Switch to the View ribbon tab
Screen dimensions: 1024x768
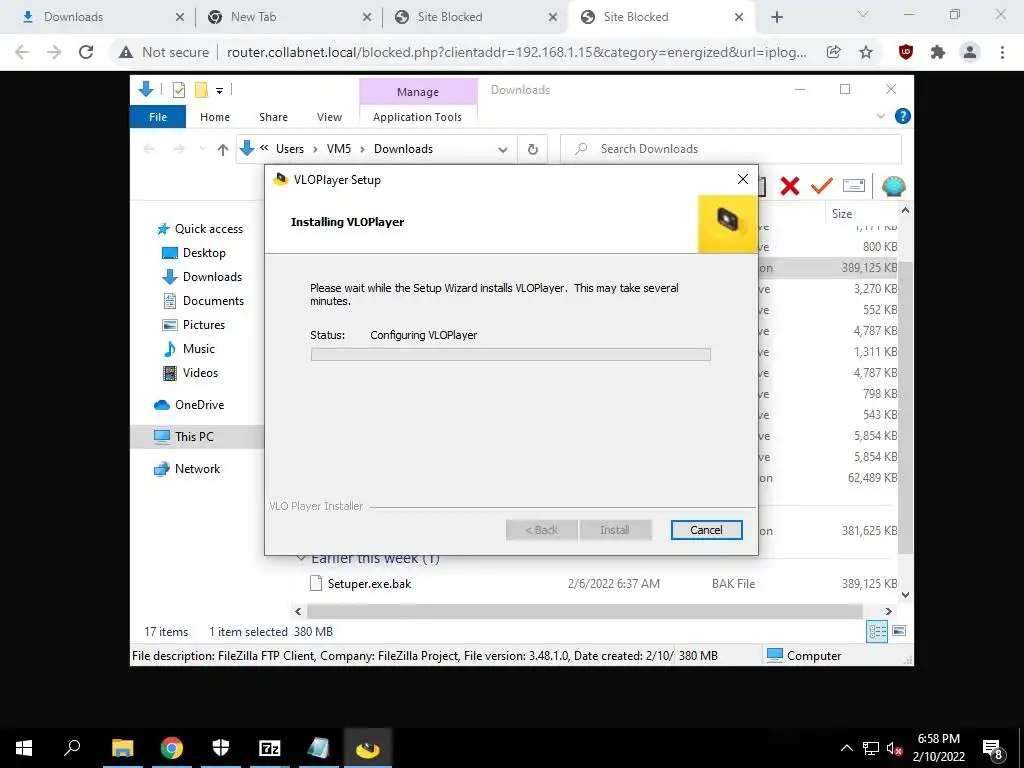pos(329,117)
